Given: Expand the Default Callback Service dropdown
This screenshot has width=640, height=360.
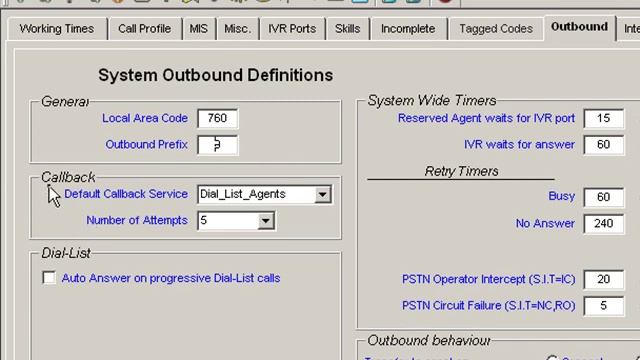Looking at the screenshot, I should tap(322, 195).
